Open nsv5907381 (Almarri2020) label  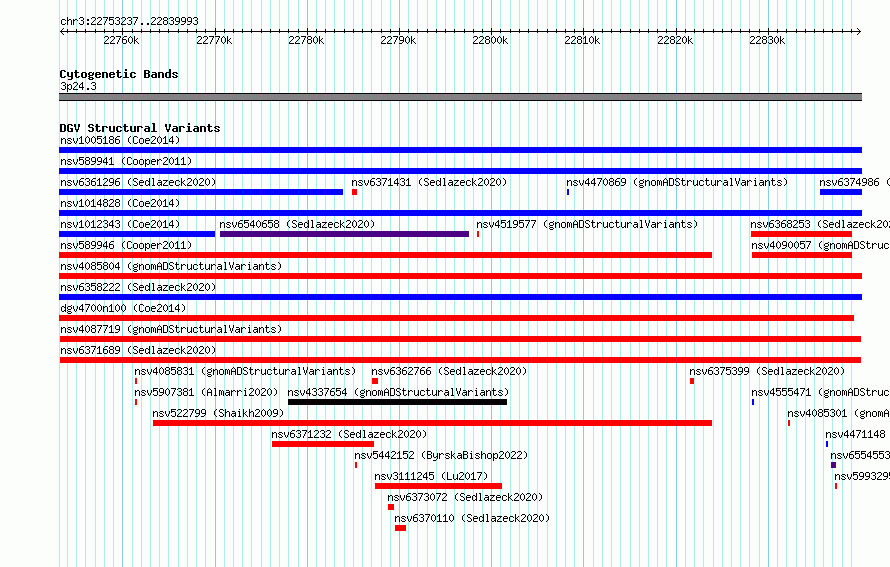(x=206, y=392)
